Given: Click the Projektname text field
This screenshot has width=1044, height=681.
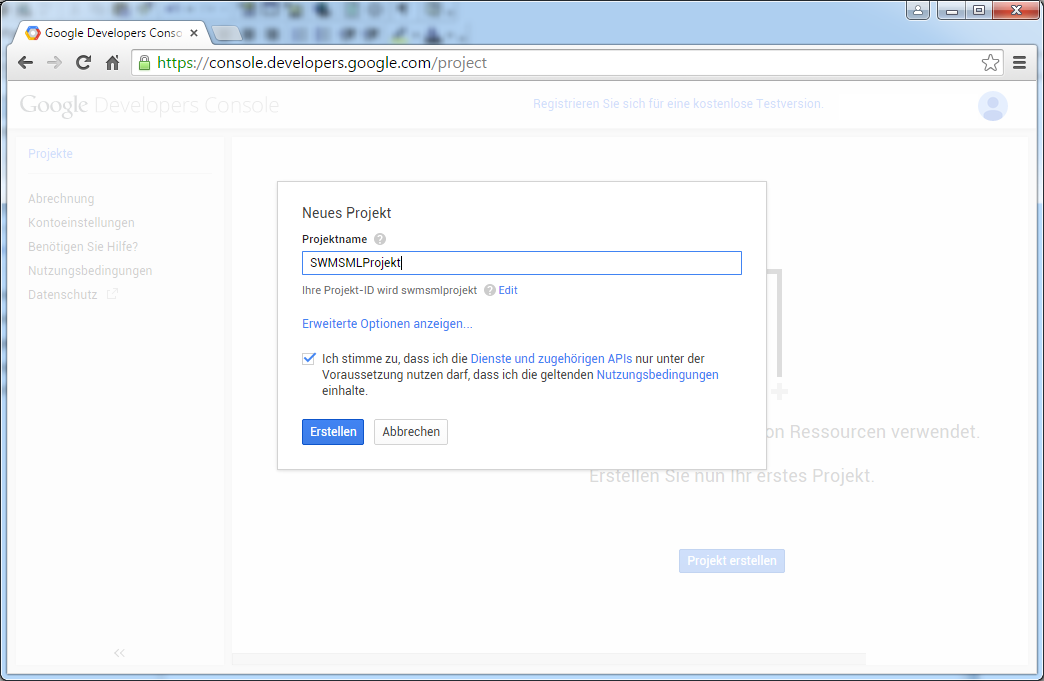Looking at the screenshot, I should click(521, 263).
